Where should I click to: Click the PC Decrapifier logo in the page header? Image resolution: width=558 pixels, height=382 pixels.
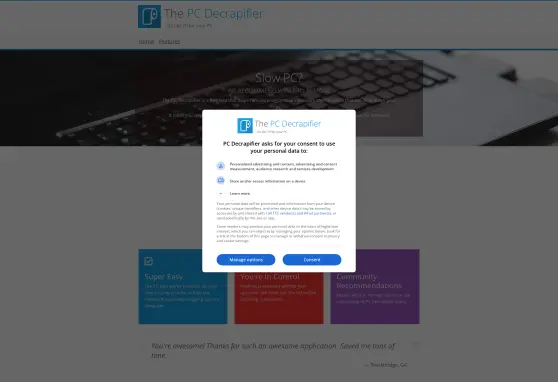pos(149,16)
